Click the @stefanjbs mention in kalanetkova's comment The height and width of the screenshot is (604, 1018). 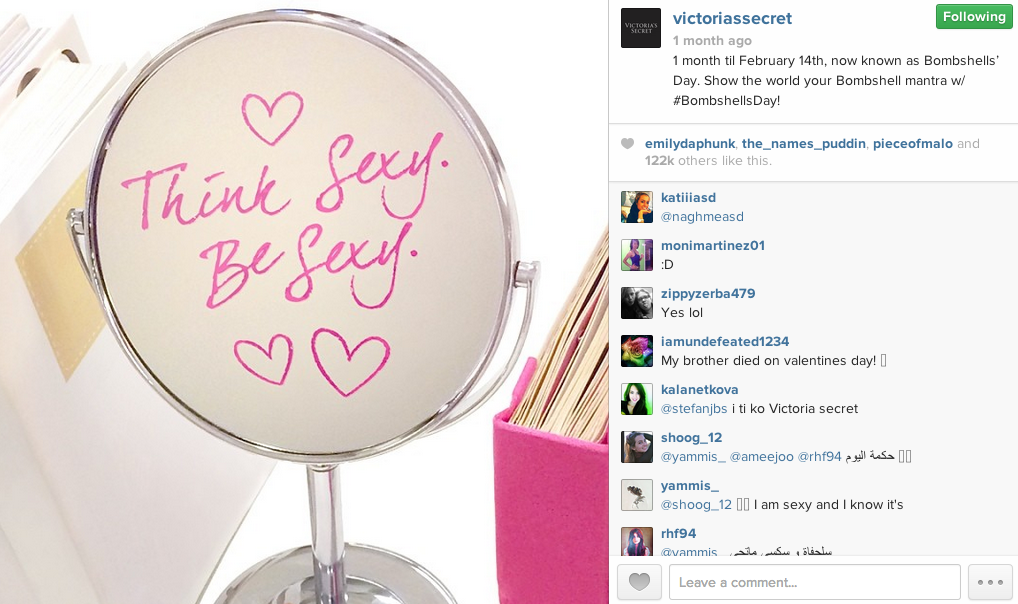point(694,409)
